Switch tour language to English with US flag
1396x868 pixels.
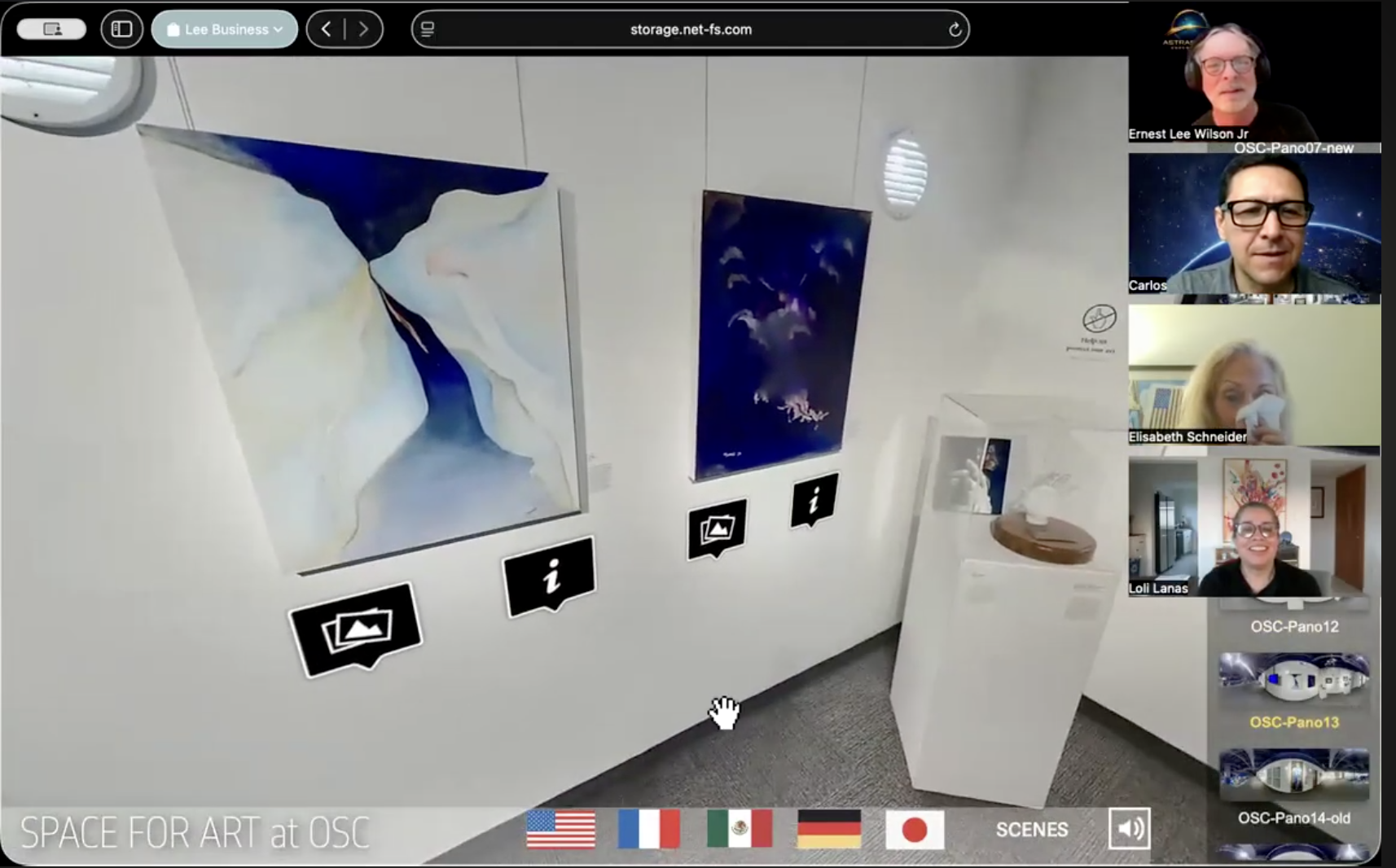(560, 829)
